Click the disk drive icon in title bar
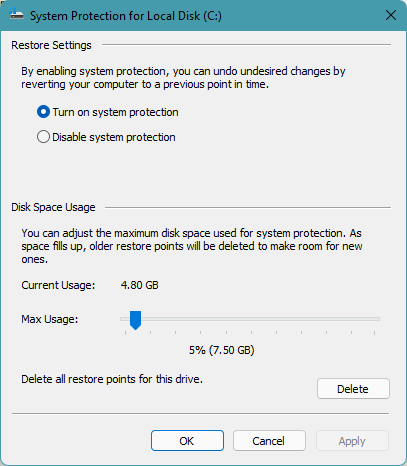 point(17,15)
